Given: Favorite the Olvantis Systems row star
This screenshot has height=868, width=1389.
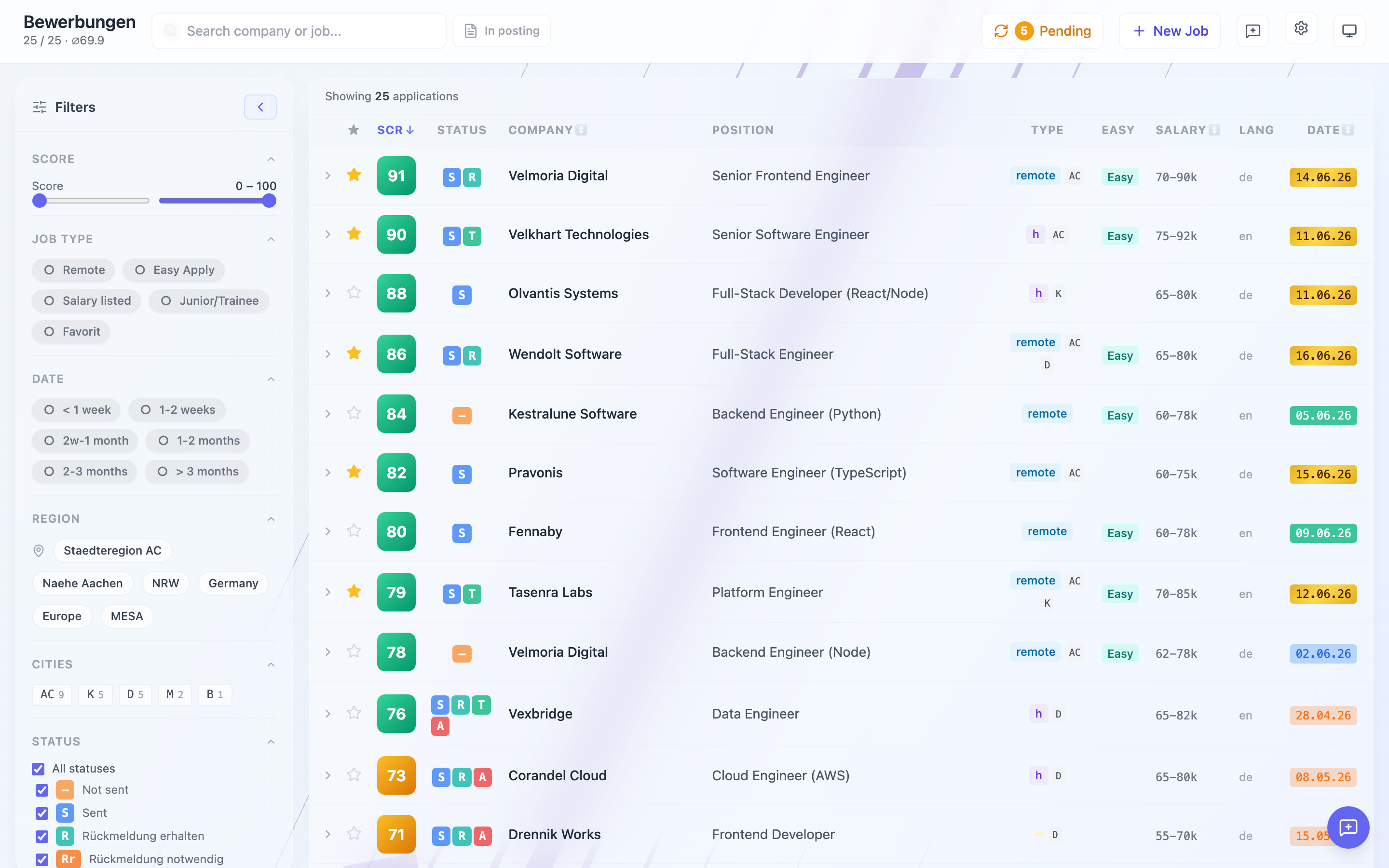Looking at the screenshot, I should [354, 293].
